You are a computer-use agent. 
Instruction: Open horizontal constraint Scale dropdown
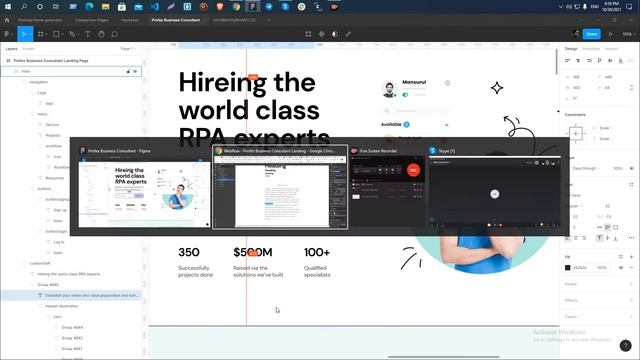[606, 128]
